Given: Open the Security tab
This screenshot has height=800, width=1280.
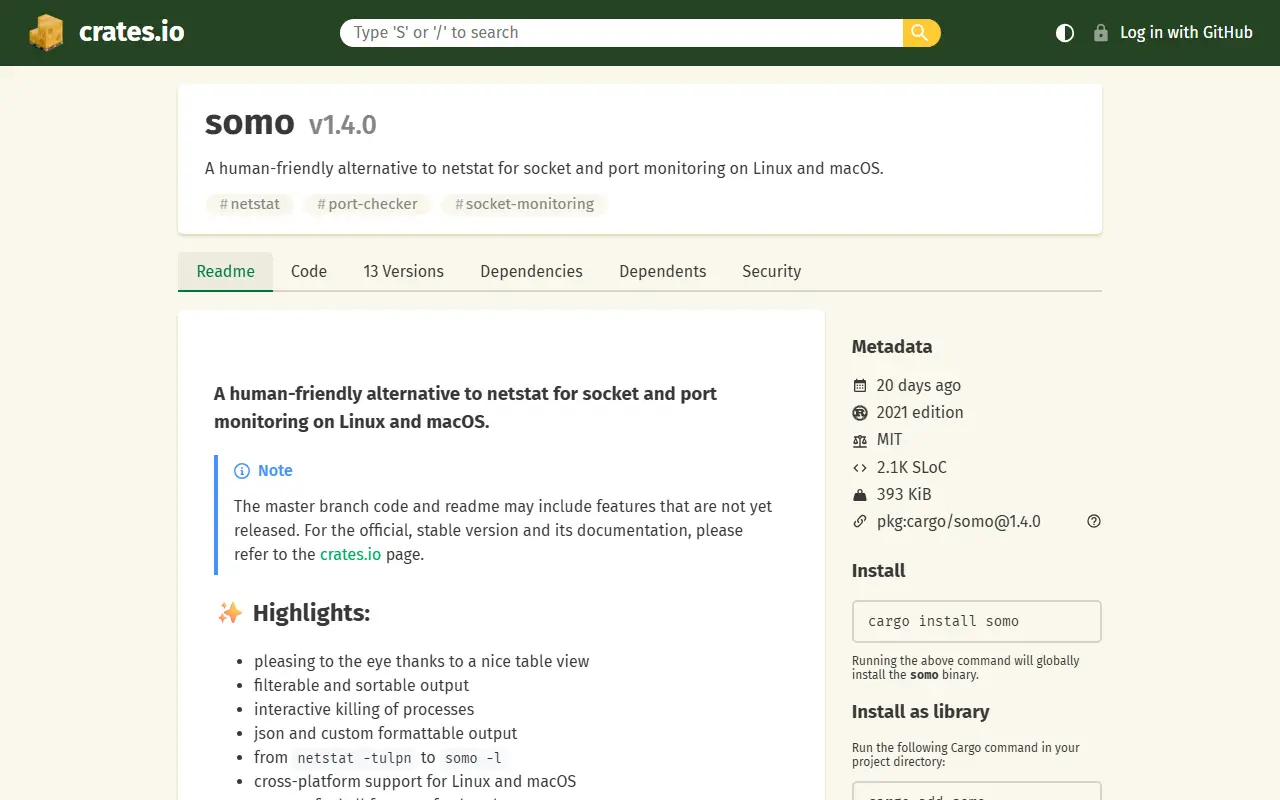Looking at the screenshot, I should click(x=771, y=271).
